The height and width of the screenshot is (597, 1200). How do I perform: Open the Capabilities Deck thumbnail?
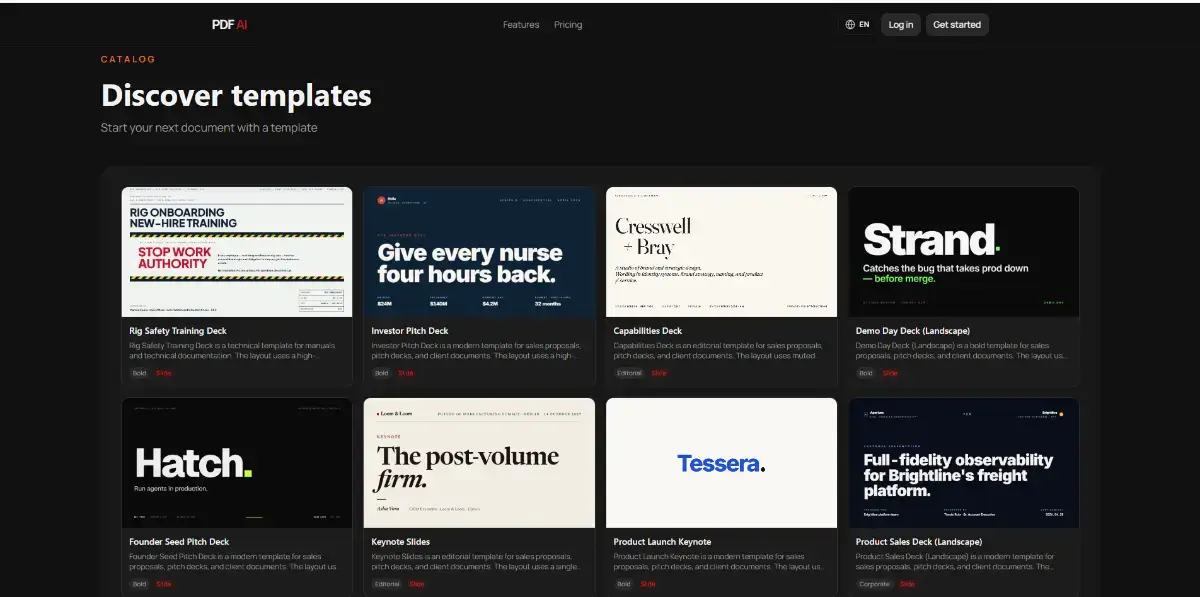722,252
